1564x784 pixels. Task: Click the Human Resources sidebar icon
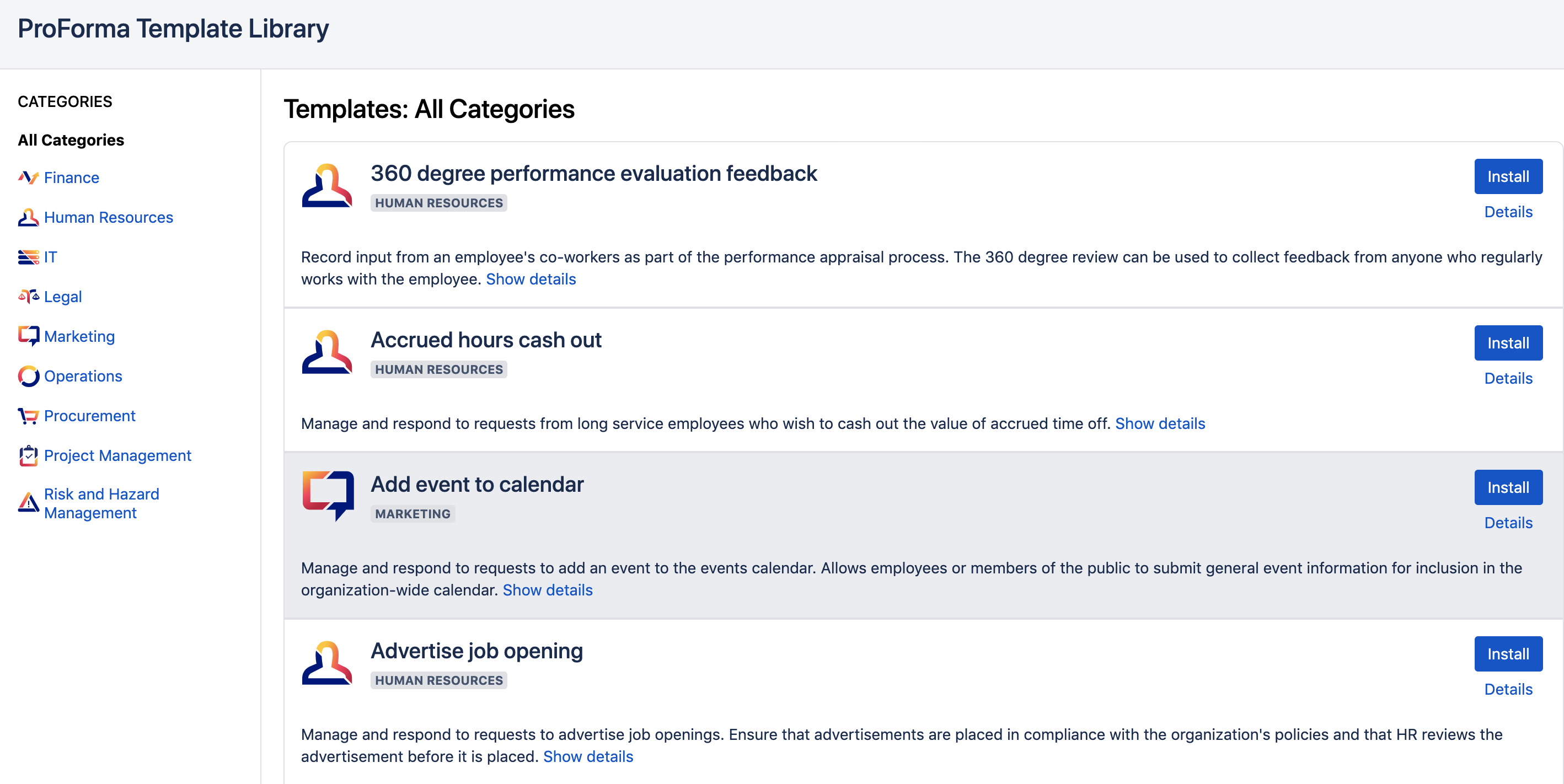click(28, 217)
